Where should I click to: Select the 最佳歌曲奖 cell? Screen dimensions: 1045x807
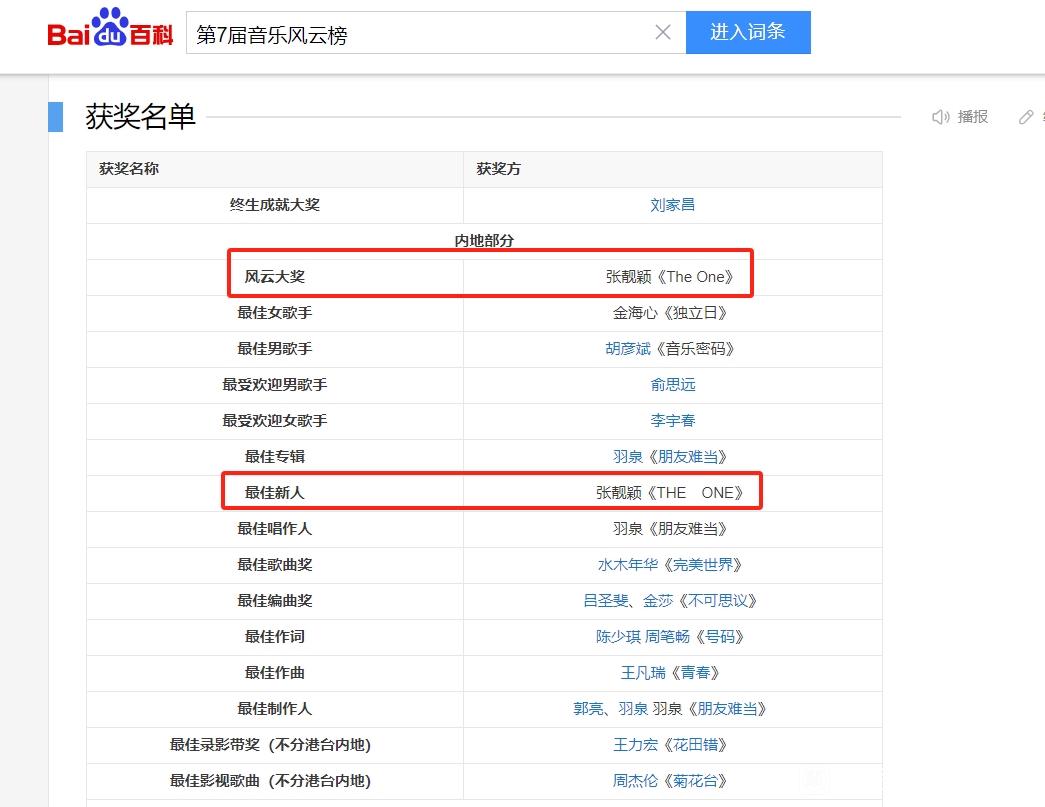pyautogui.click(x=275, y=564)
